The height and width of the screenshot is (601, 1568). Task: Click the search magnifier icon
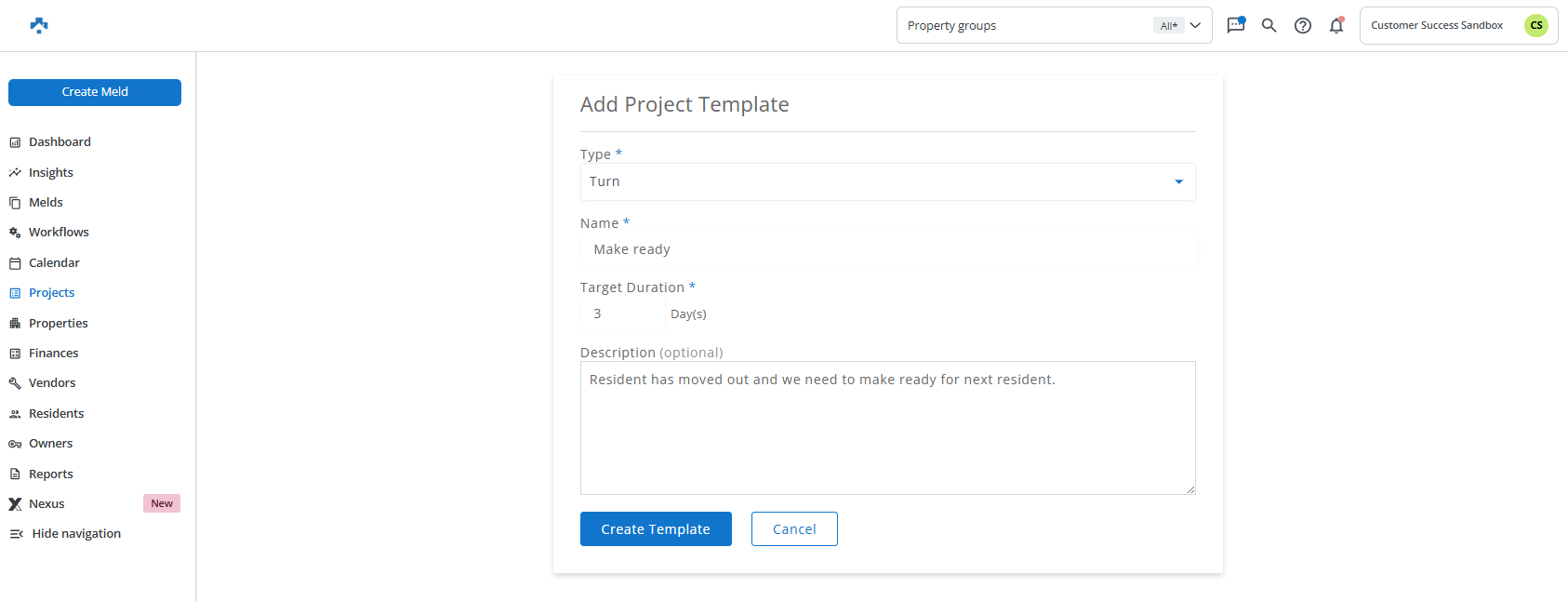pos(1269,25)
